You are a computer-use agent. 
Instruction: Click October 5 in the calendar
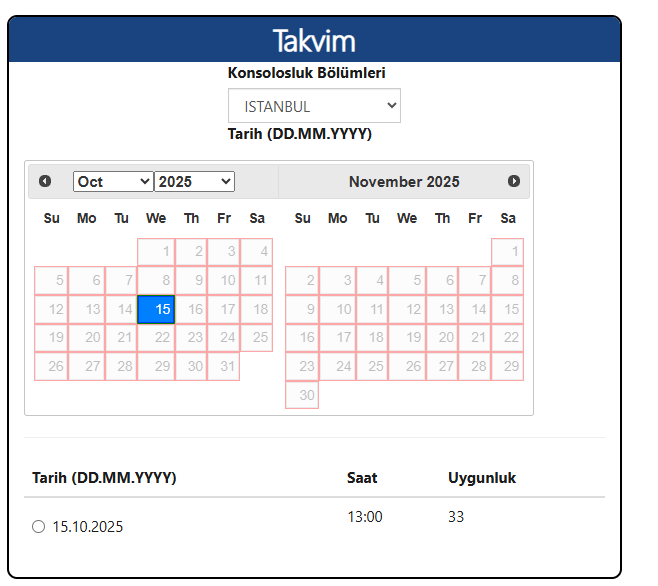(51, 280)
